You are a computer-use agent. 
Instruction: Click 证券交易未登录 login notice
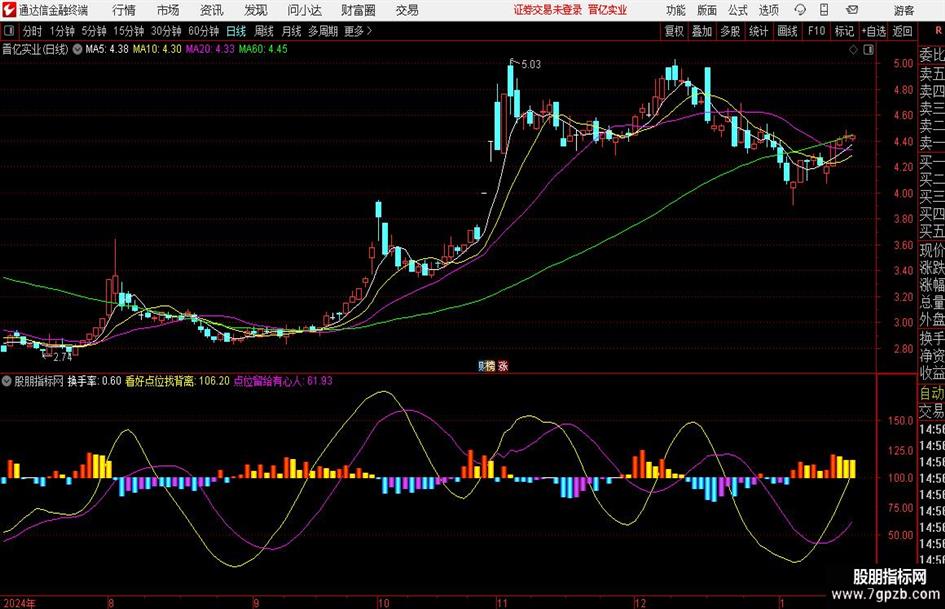coord(548,10)
